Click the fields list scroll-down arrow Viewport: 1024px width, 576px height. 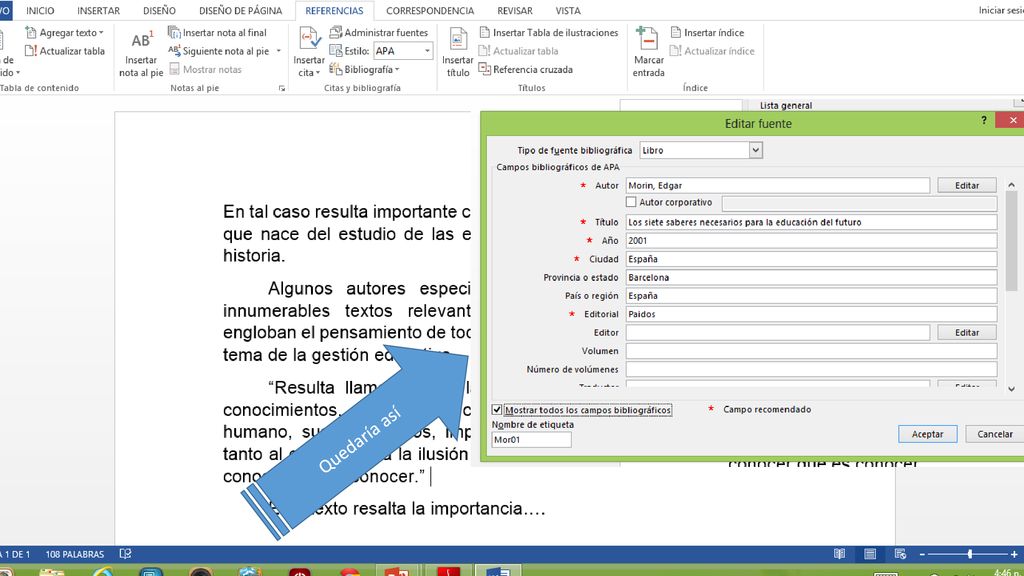tap(1011, 389)
